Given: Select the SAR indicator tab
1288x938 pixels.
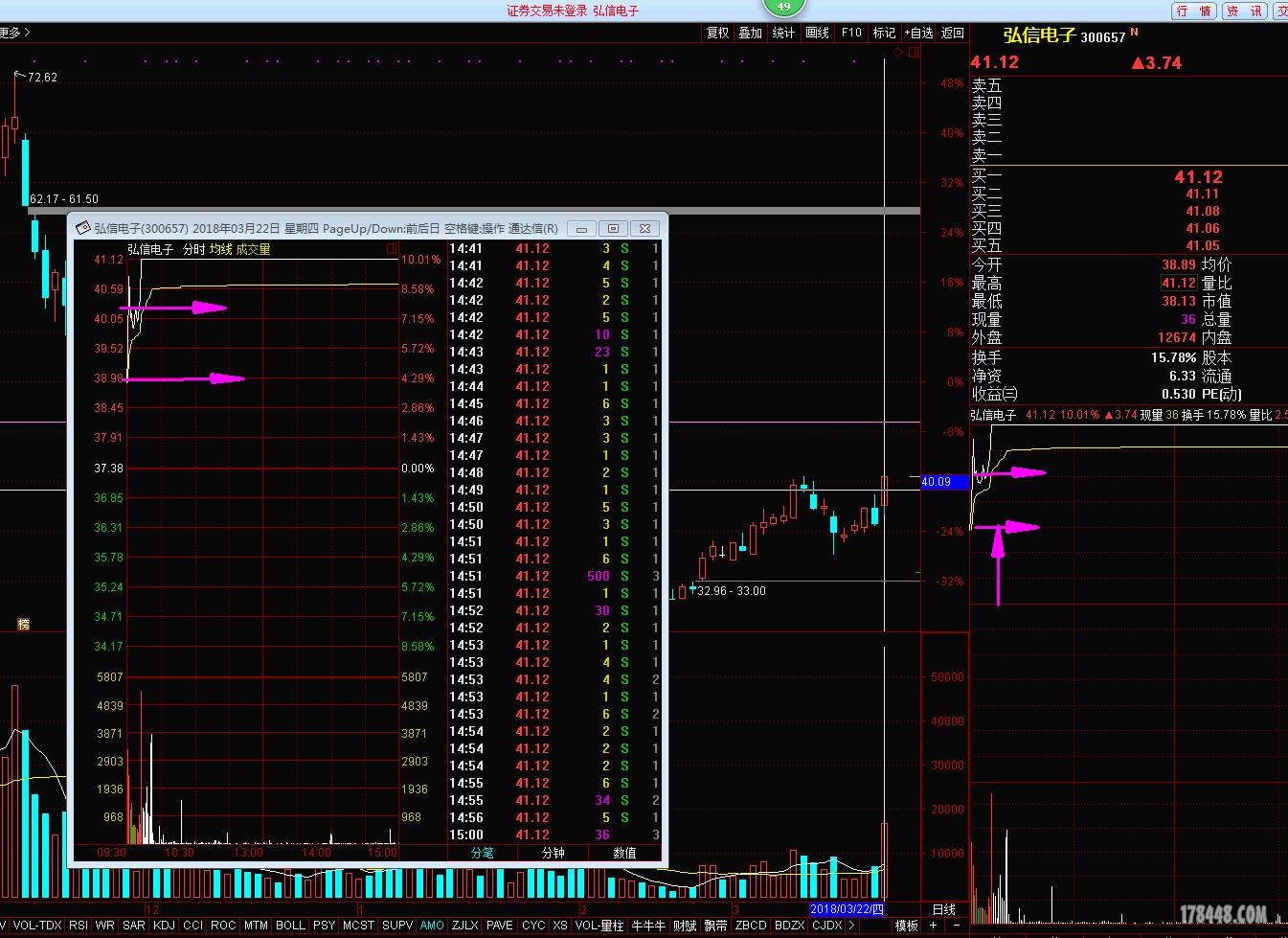Looking at the screenshot, I should tap(134, 926).
